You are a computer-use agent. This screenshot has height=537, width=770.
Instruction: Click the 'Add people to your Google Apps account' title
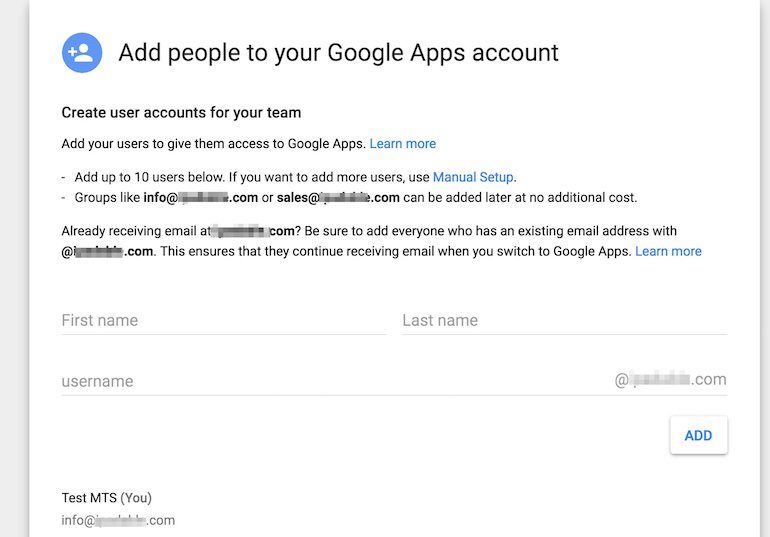(x=338, y=53)
